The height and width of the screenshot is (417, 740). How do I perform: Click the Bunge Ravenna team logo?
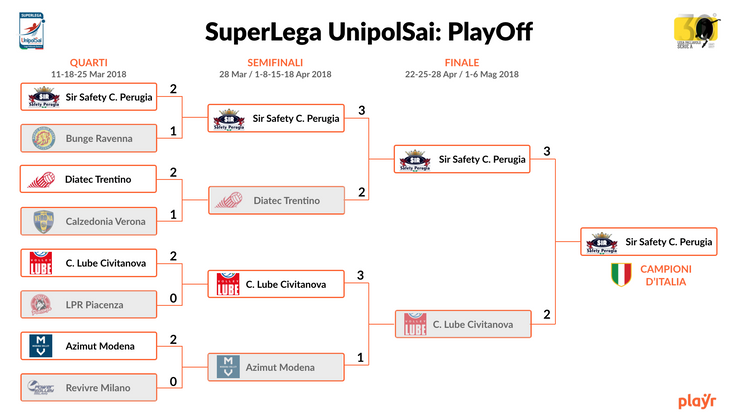[42, 138]
